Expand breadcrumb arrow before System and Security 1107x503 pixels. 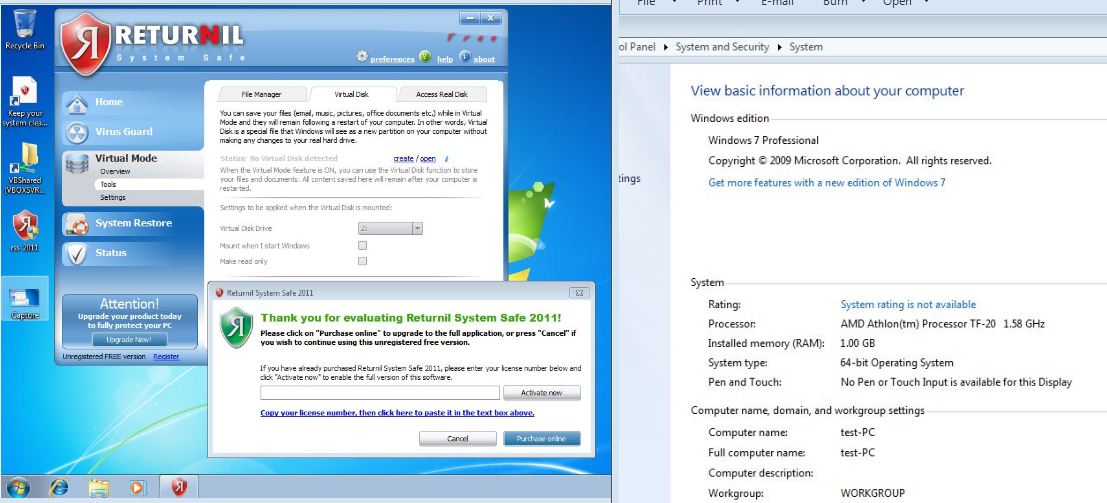pyautogui.click(x=666, y=47)
